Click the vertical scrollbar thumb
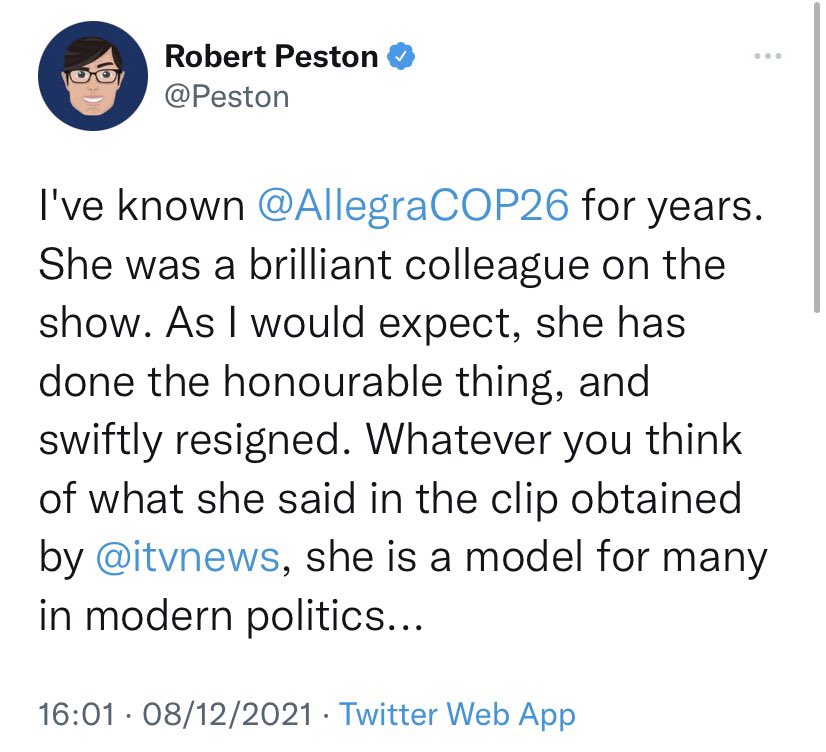 (816, 156)
